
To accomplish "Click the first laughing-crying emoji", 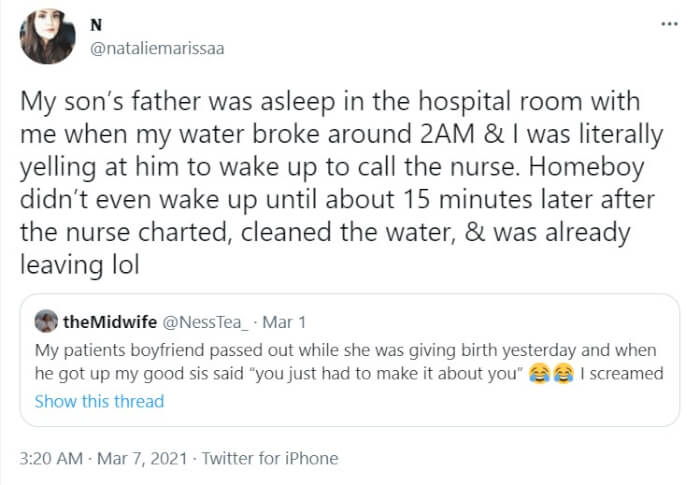I will tap(539, 375).
